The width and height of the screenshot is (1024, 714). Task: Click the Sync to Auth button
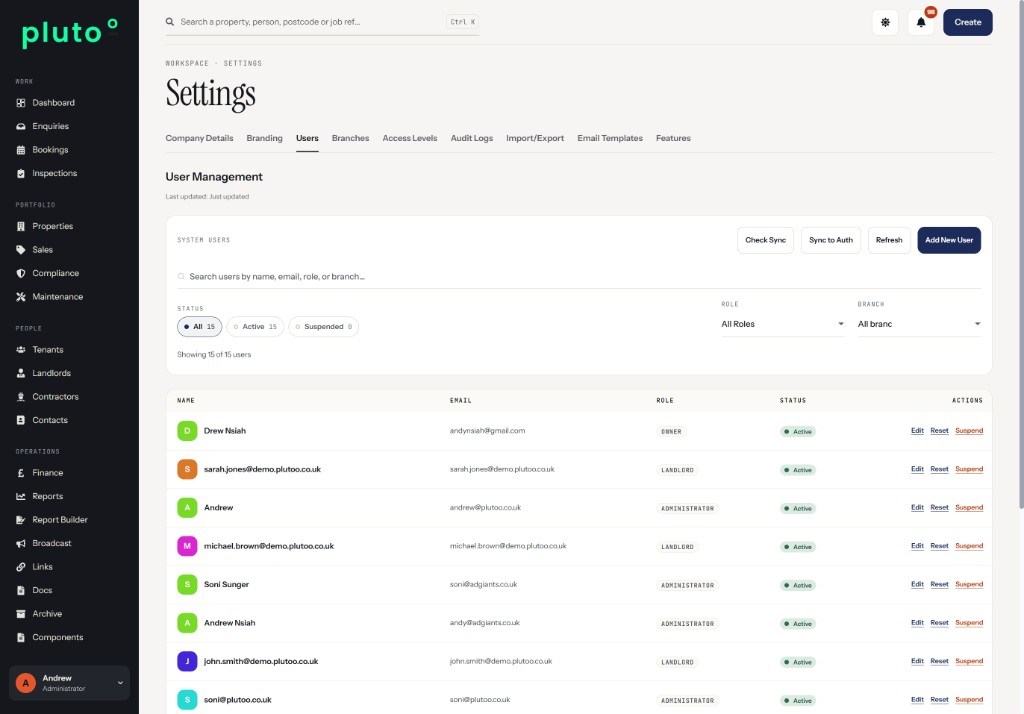[x=831, y=240]
